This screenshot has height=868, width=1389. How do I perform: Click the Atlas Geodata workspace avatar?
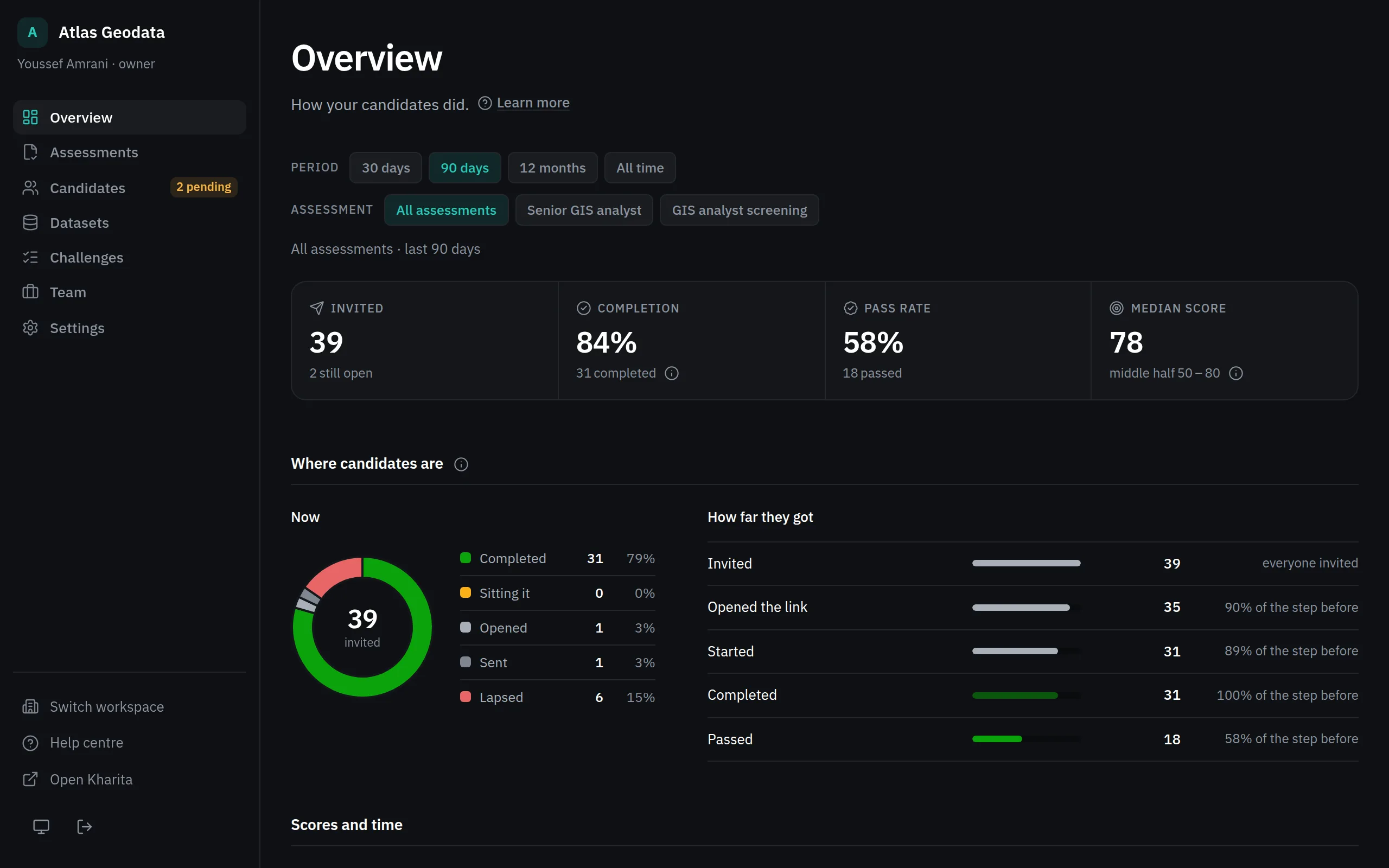pos(32,32)
